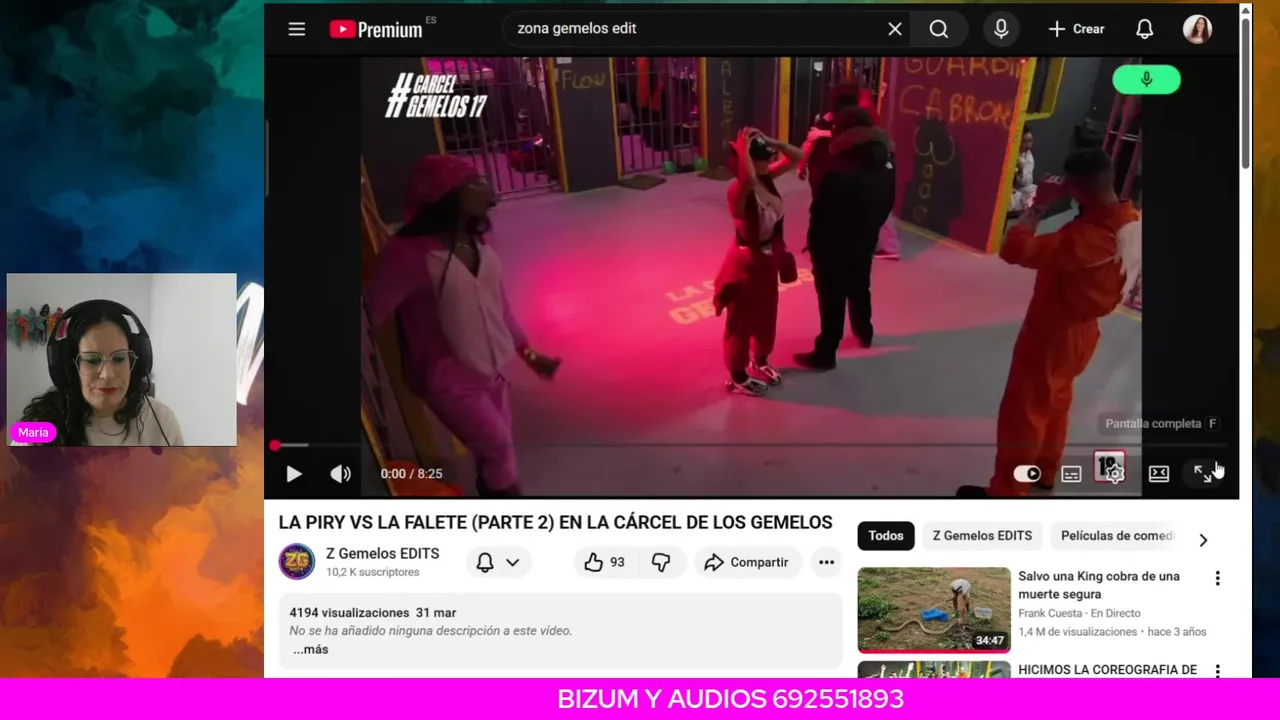
Task: Like the video with thumbs up
Action: 604,562
